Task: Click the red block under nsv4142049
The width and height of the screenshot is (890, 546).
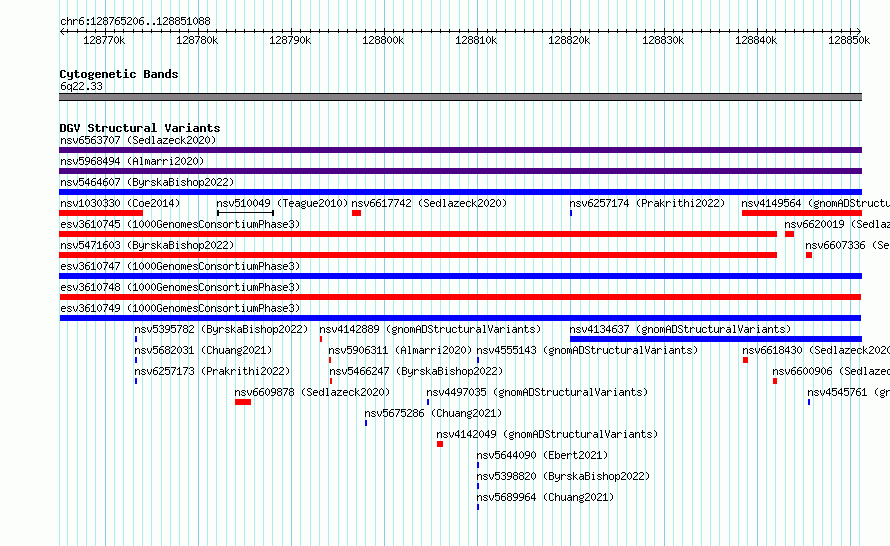Action: [x=440, y=444]
